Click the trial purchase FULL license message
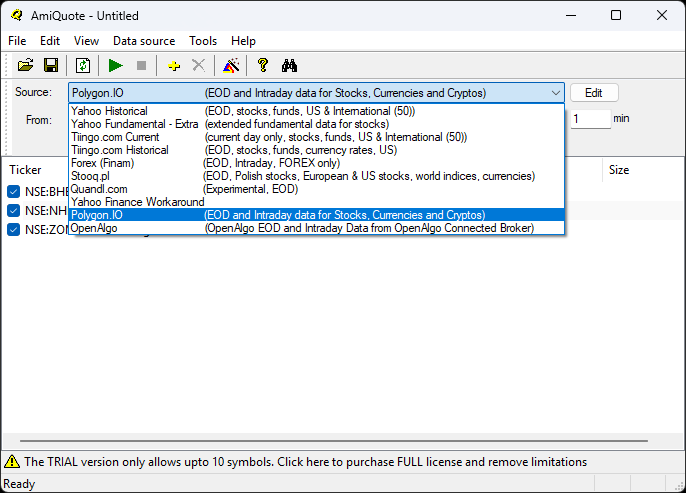686x493 pixels. tap(305, 462)
